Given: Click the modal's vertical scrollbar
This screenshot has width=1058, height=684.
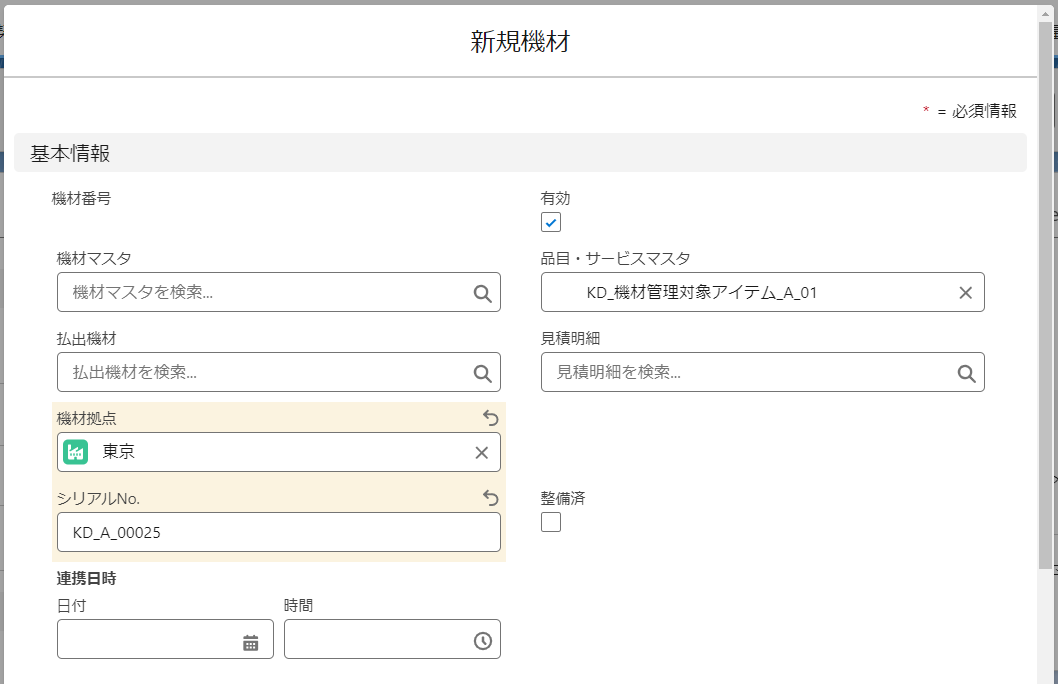Looking at the screenshot, I should (x=1045, y=300).
